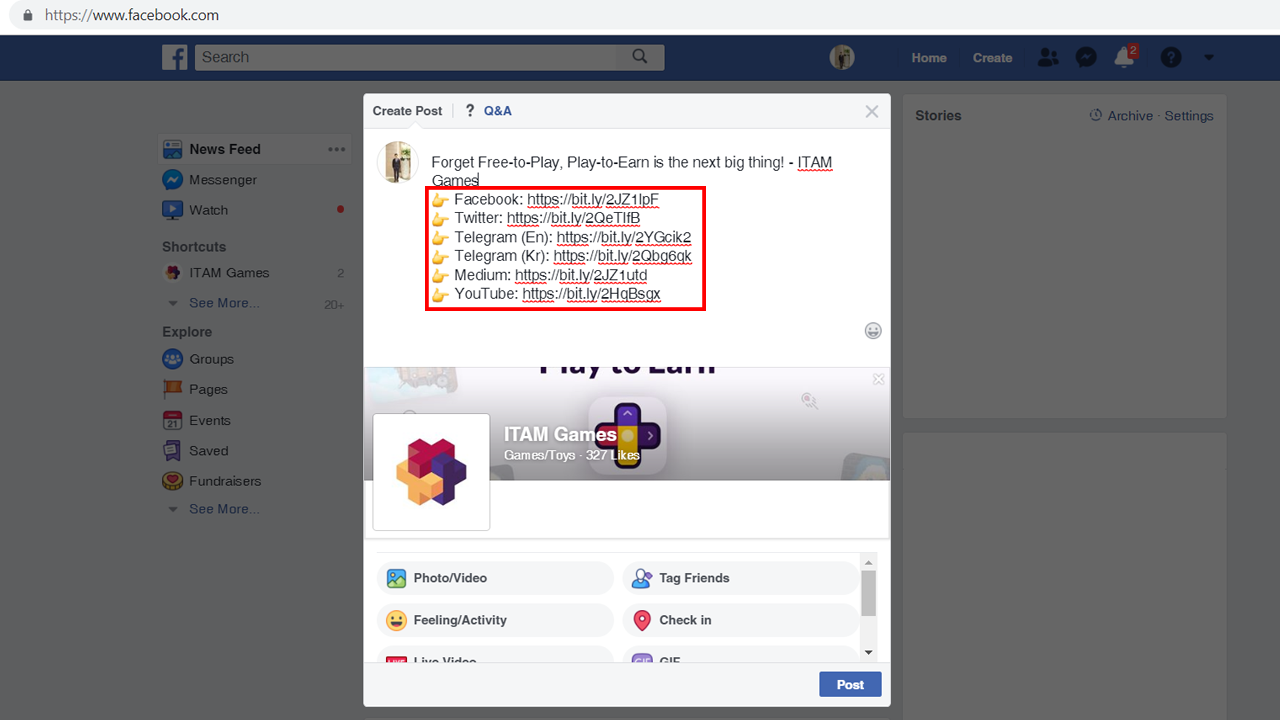Click the Twitter bit.ly link text

click(x=573, y=218)
